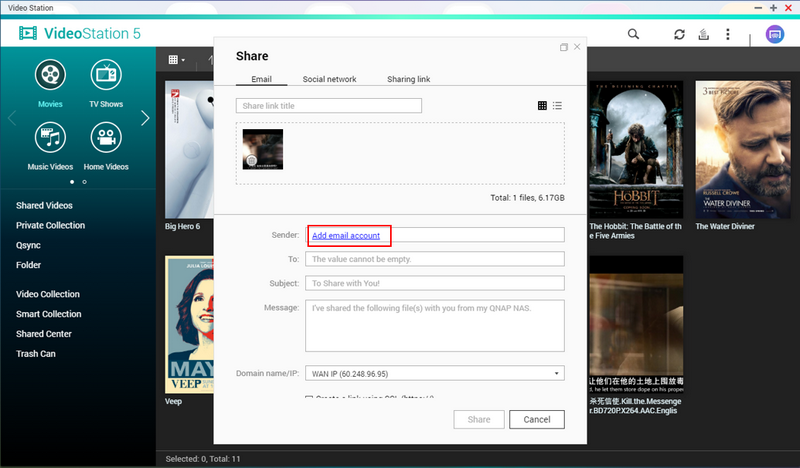
Task: Click the Water Diviner title text
Action: click(725, 226)
